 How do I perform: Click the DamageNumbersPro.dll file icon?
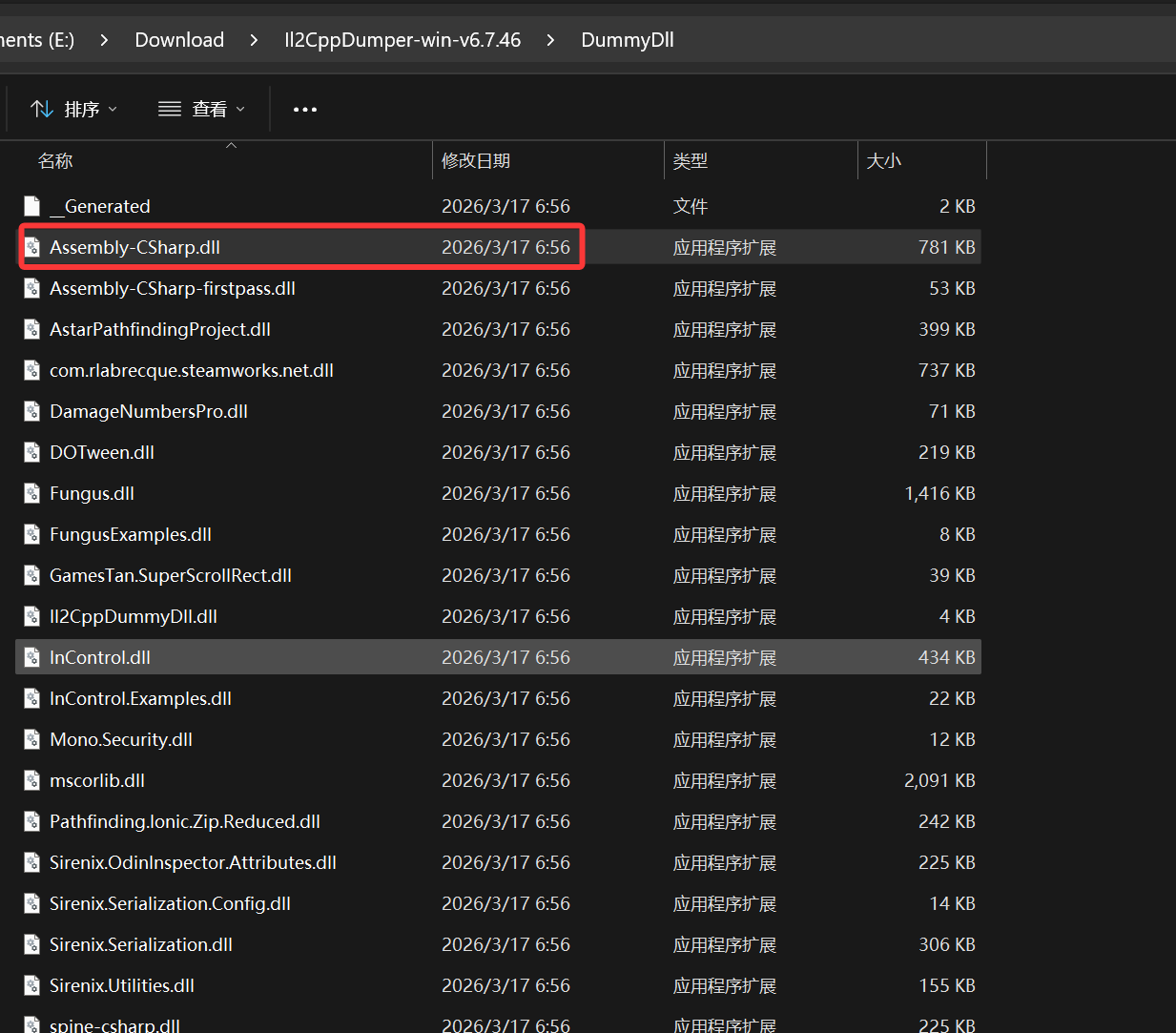pyautogui.click(x=32, y=411)
